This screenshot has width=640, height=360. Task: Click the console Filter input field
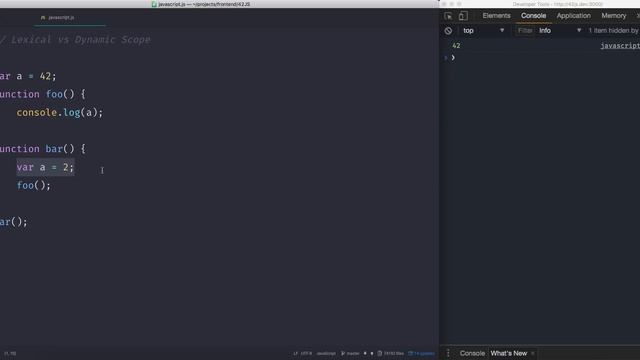[525, 31]
